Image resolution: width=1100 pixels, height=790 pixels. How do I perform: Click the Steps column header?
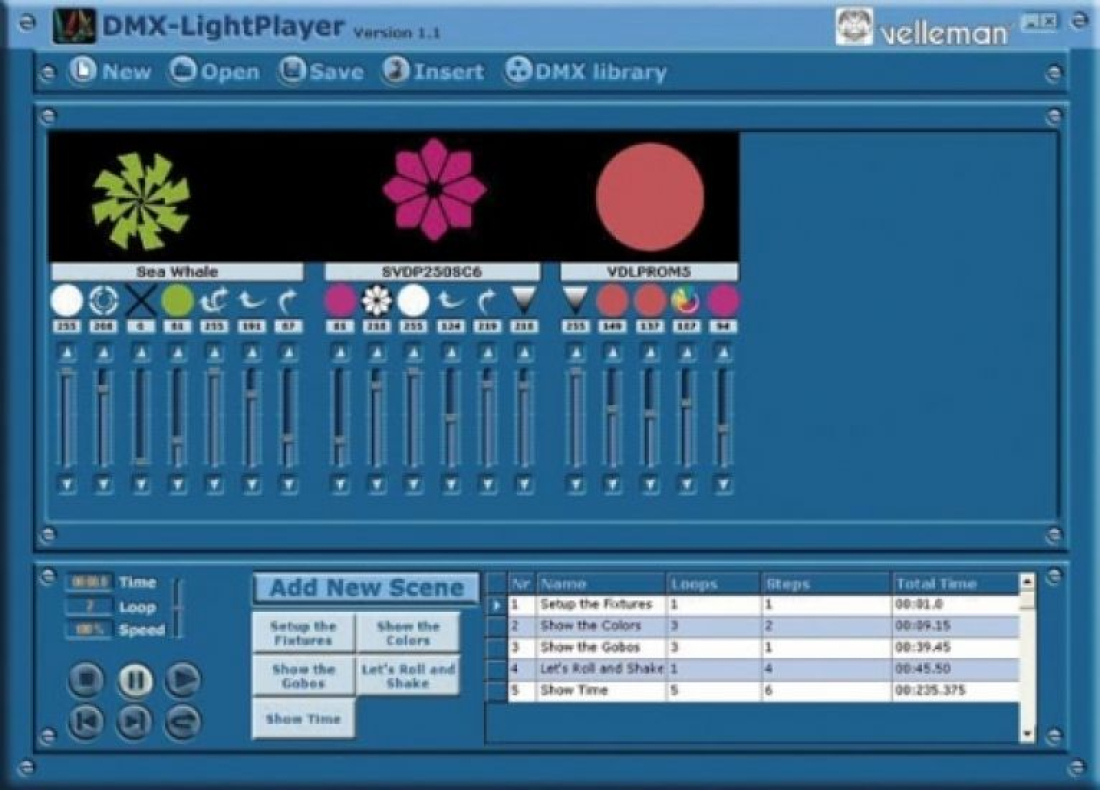pyautogui.click(x=826, y=584)
